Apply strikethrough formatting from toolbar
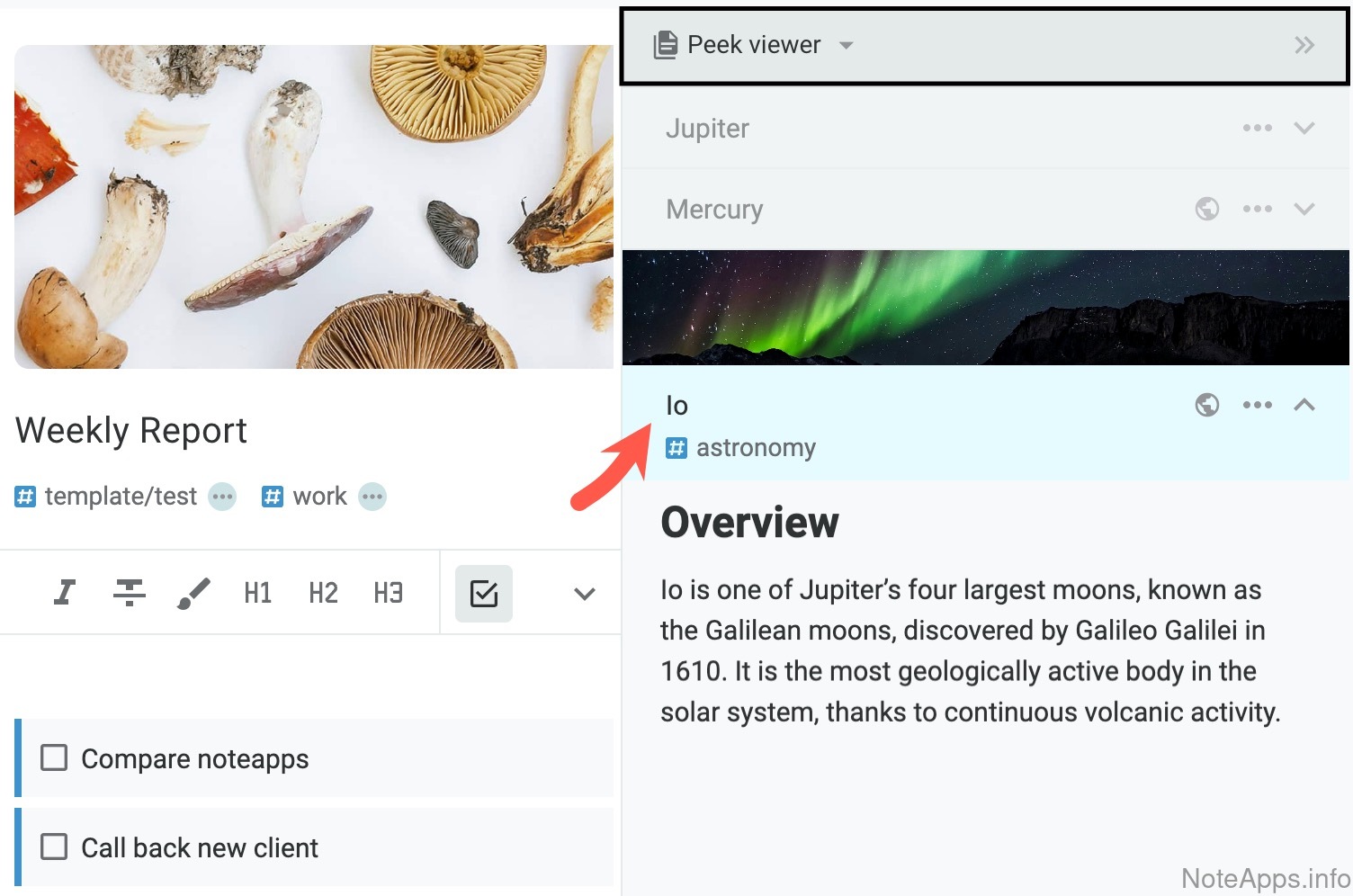The width and height of the screenshot is (1353, 896). pos(130,593)
